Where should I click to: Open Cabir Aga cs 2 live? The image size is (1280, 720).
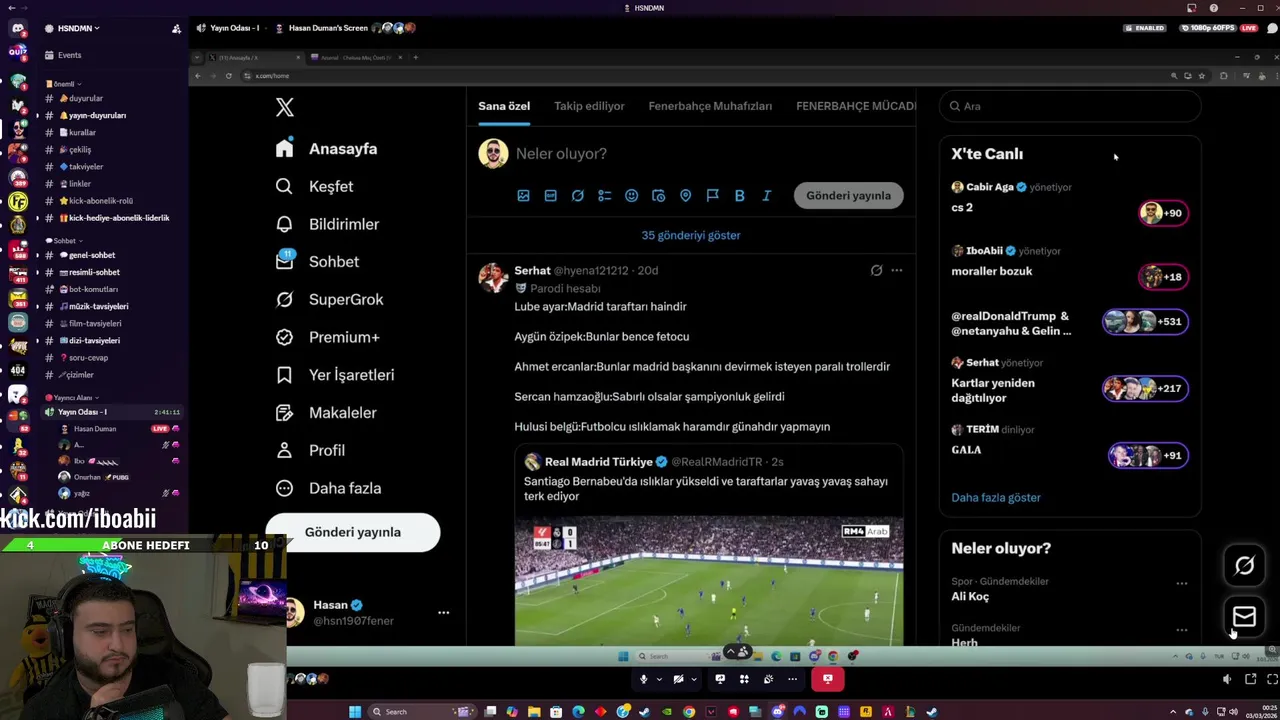pos(1069,199)
